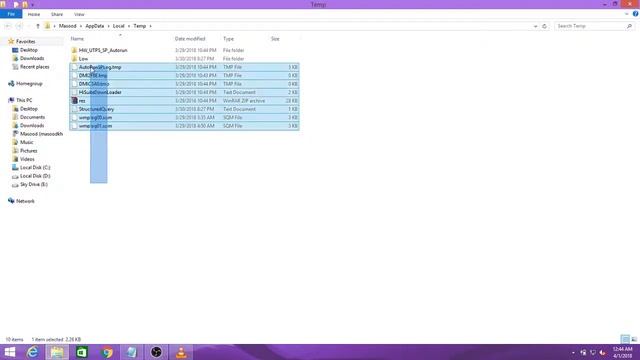Open Sky Drive (E:) drive
This screenshot has width=640, height=360.
34,184
